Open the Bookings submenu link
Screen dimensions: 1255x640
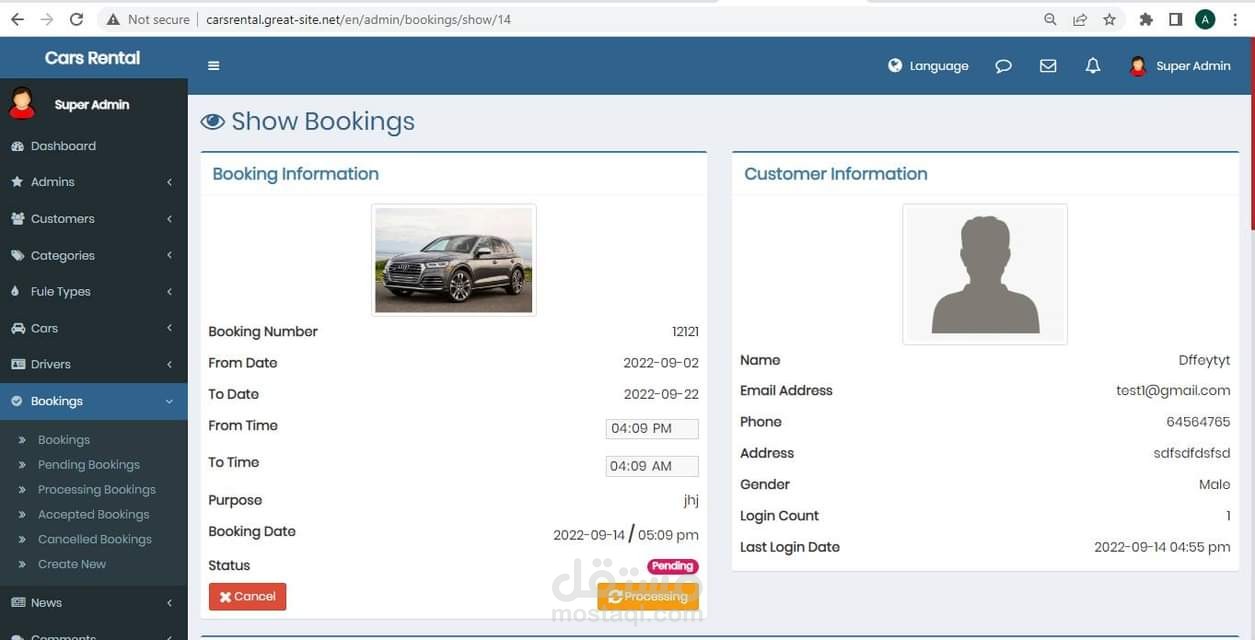[64, 440]
